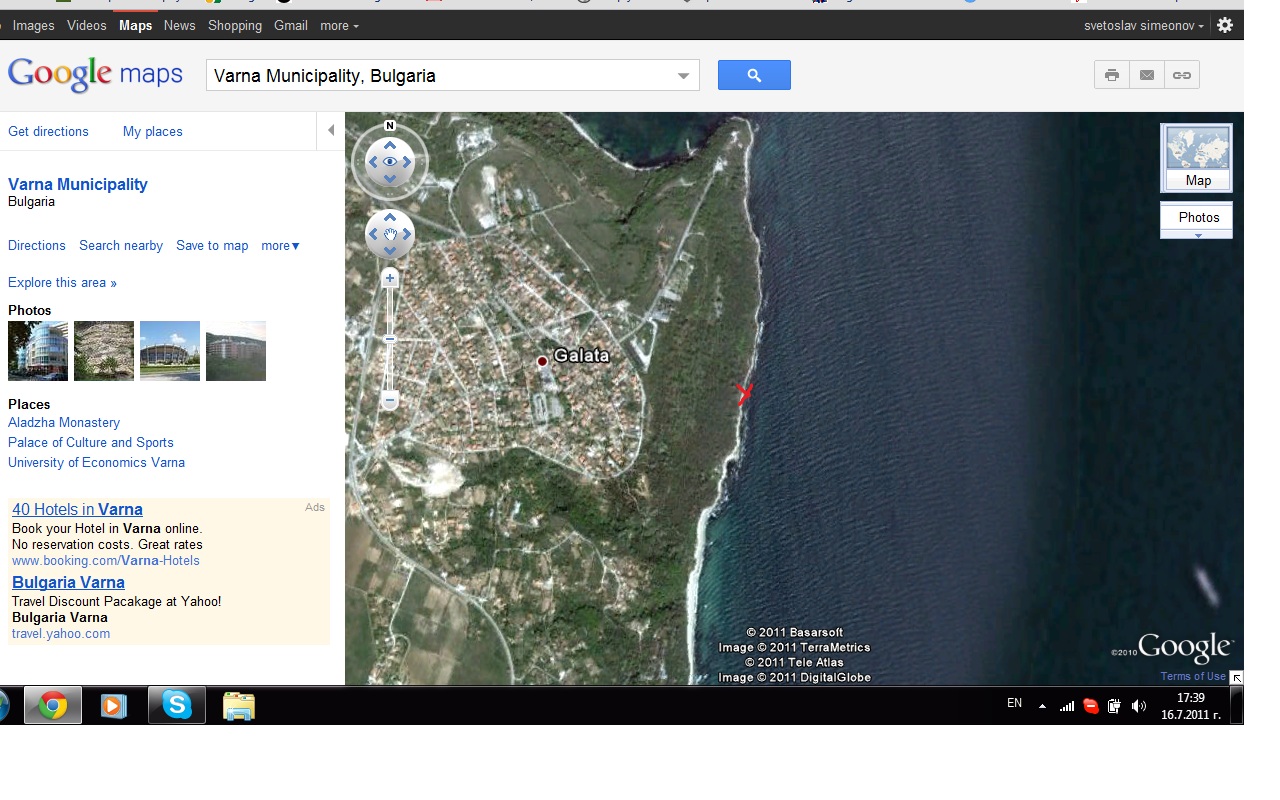1280x800 pixels.
Task: Click Directions under Varna Municipality
Action: pyautogui.click(x=37, y=246)
